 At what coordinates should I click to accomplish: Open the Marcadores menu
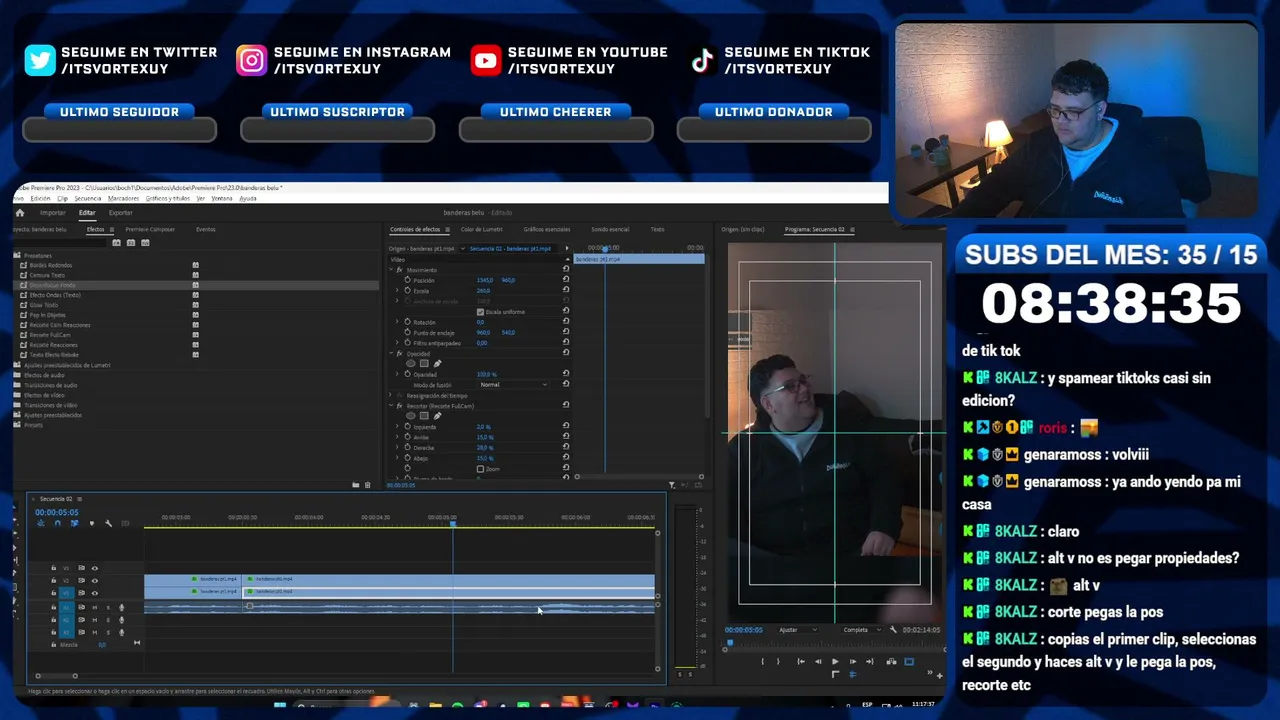(x=123, y=198)
